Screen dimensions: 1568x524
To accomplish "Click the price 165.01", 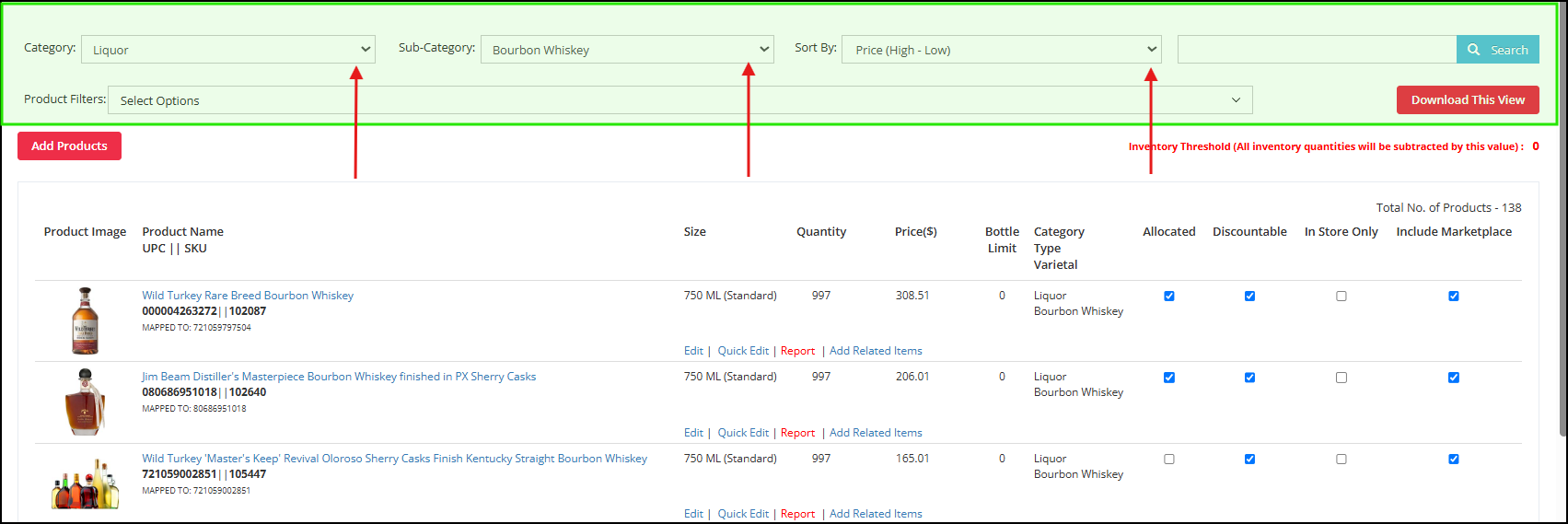I will (912, 459).
